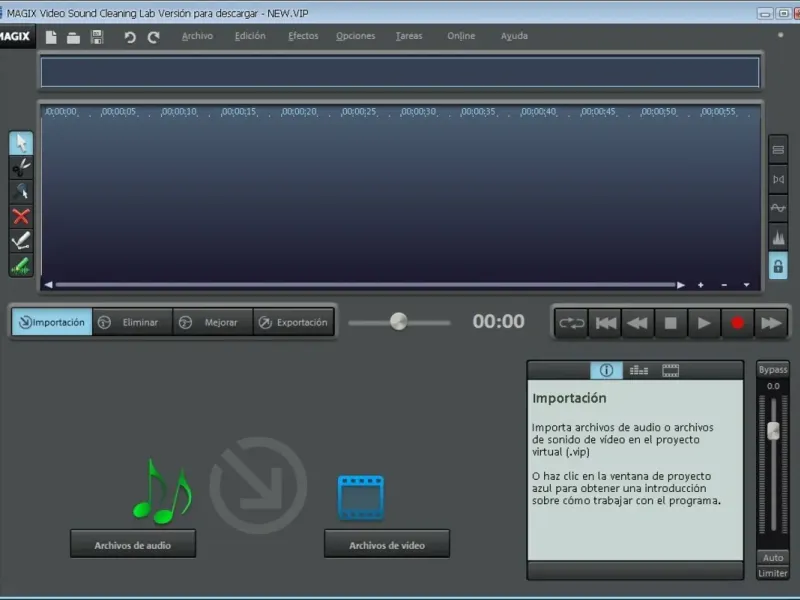This screenshot has width=800, height=600.
Task: Zoom out timeline with minus button
Action: coord(724,285)
